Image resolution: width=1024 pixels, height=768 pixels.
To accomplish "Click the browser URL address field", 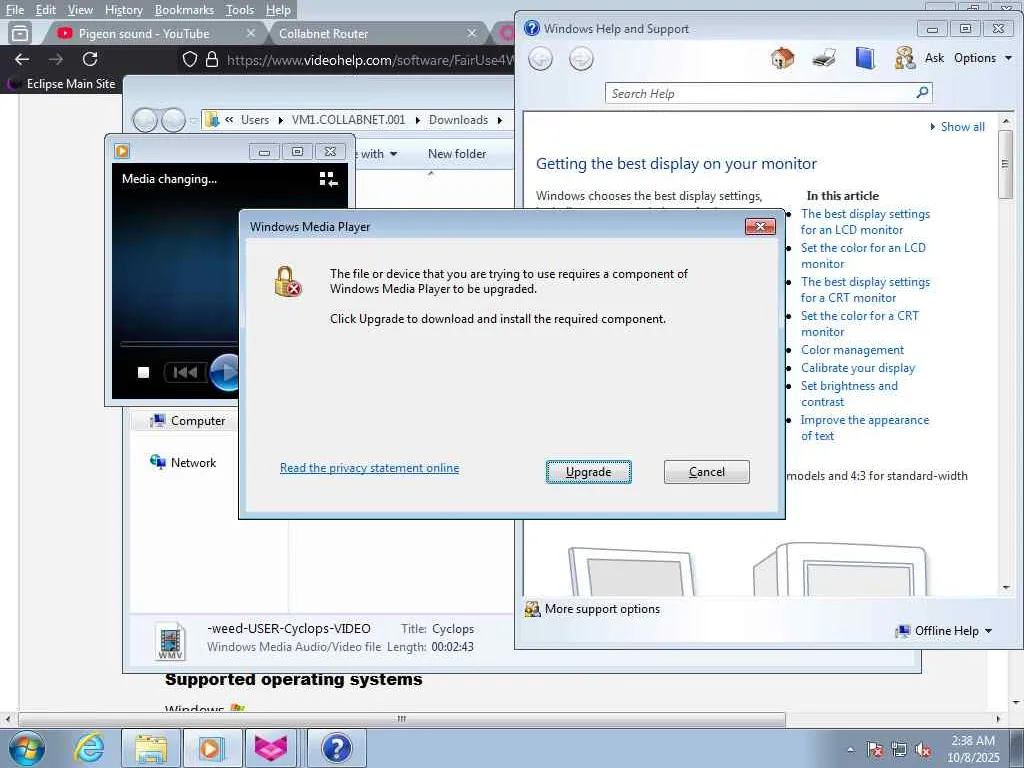I will 369,60.
